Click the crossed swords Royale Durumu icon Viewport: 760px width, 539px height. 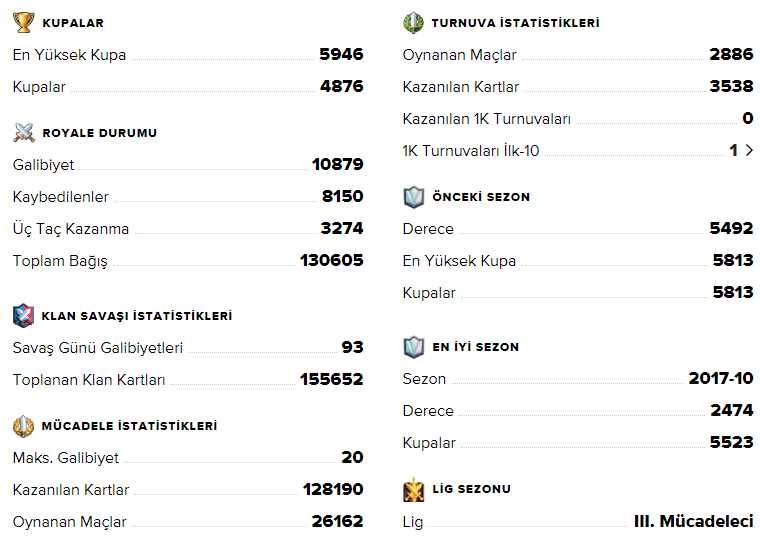point(24,132)
